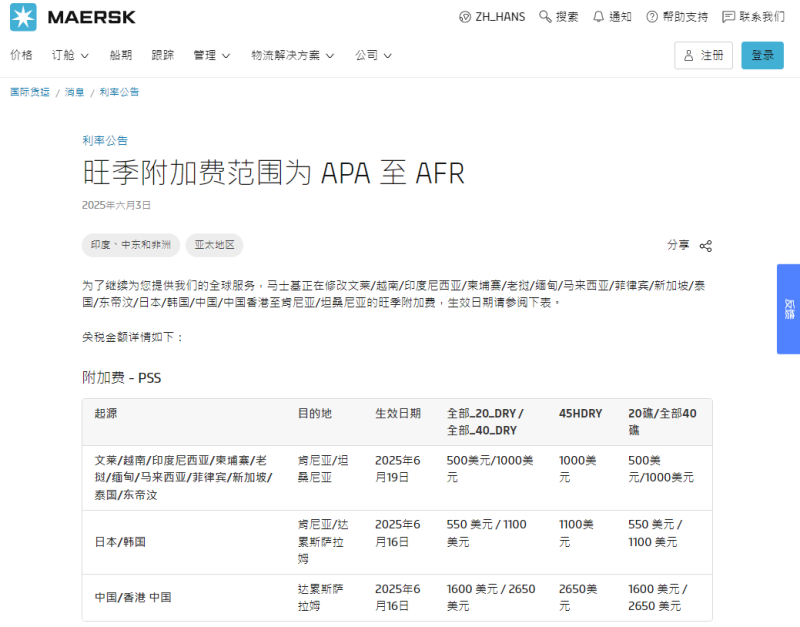Screen dimensions: 800x627
Task: Click the 通知 notifications label
Action: [620, 17]
